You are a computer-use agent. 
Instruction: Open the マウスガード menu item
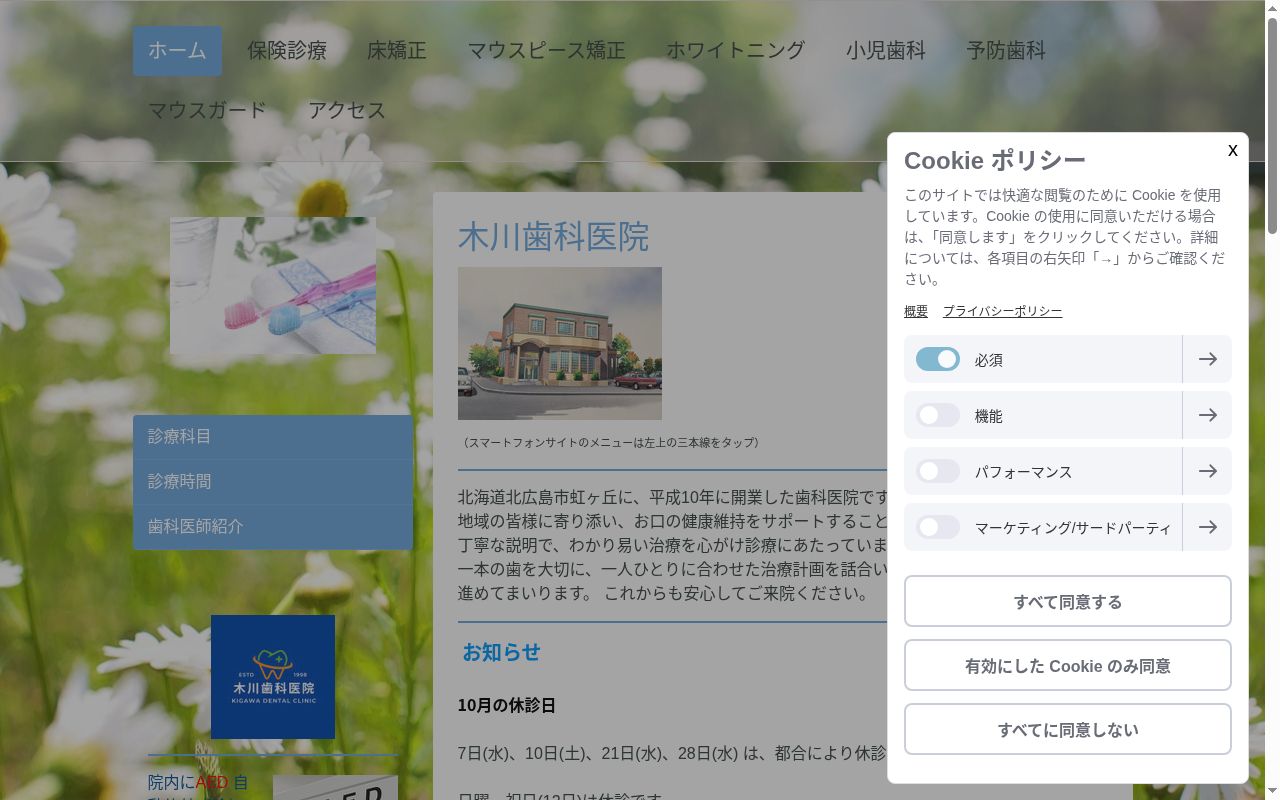[x=207, y=111]
